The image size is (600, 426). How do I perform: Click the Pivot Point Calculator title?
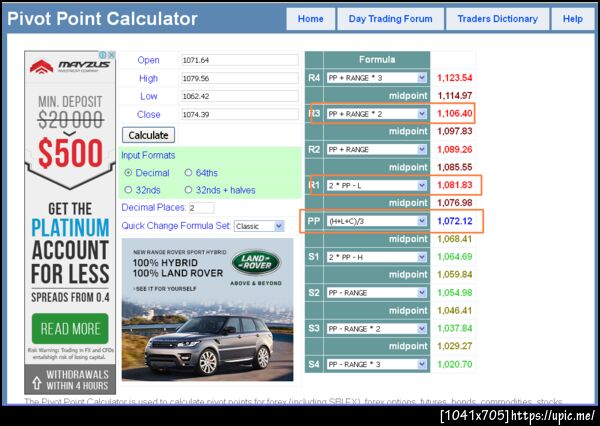click(102, 19)
